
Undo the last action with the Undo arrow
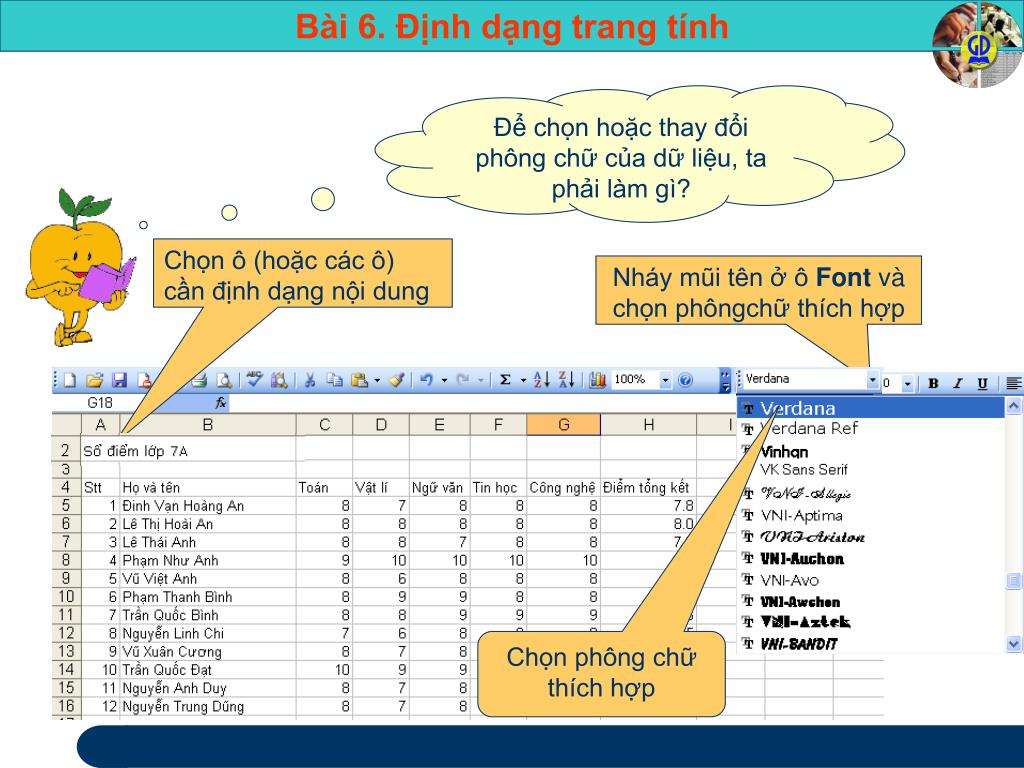[x=426, y=380]
